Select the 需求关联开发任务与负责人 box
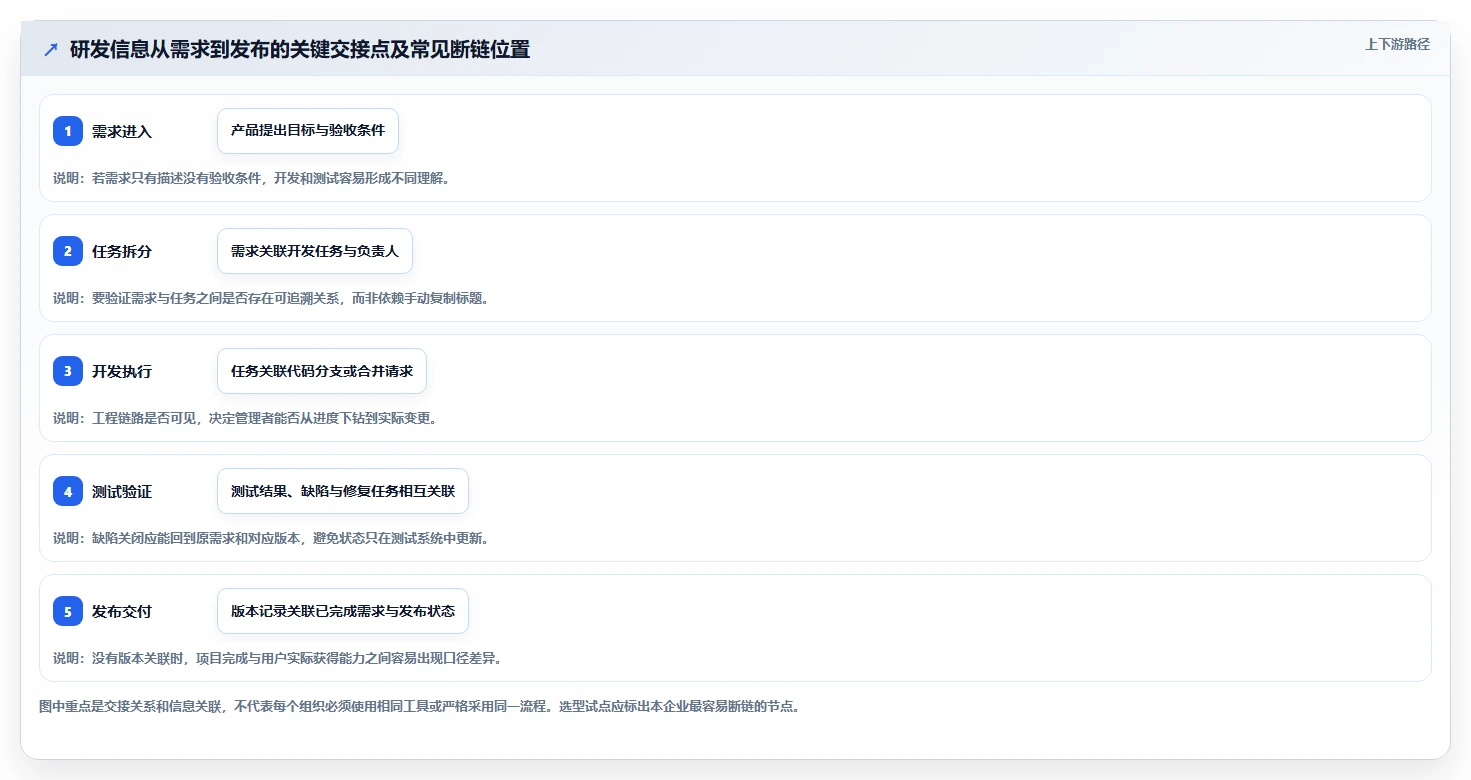The height and width of the screenshot is (780, 1471). [x=315, y=251]
